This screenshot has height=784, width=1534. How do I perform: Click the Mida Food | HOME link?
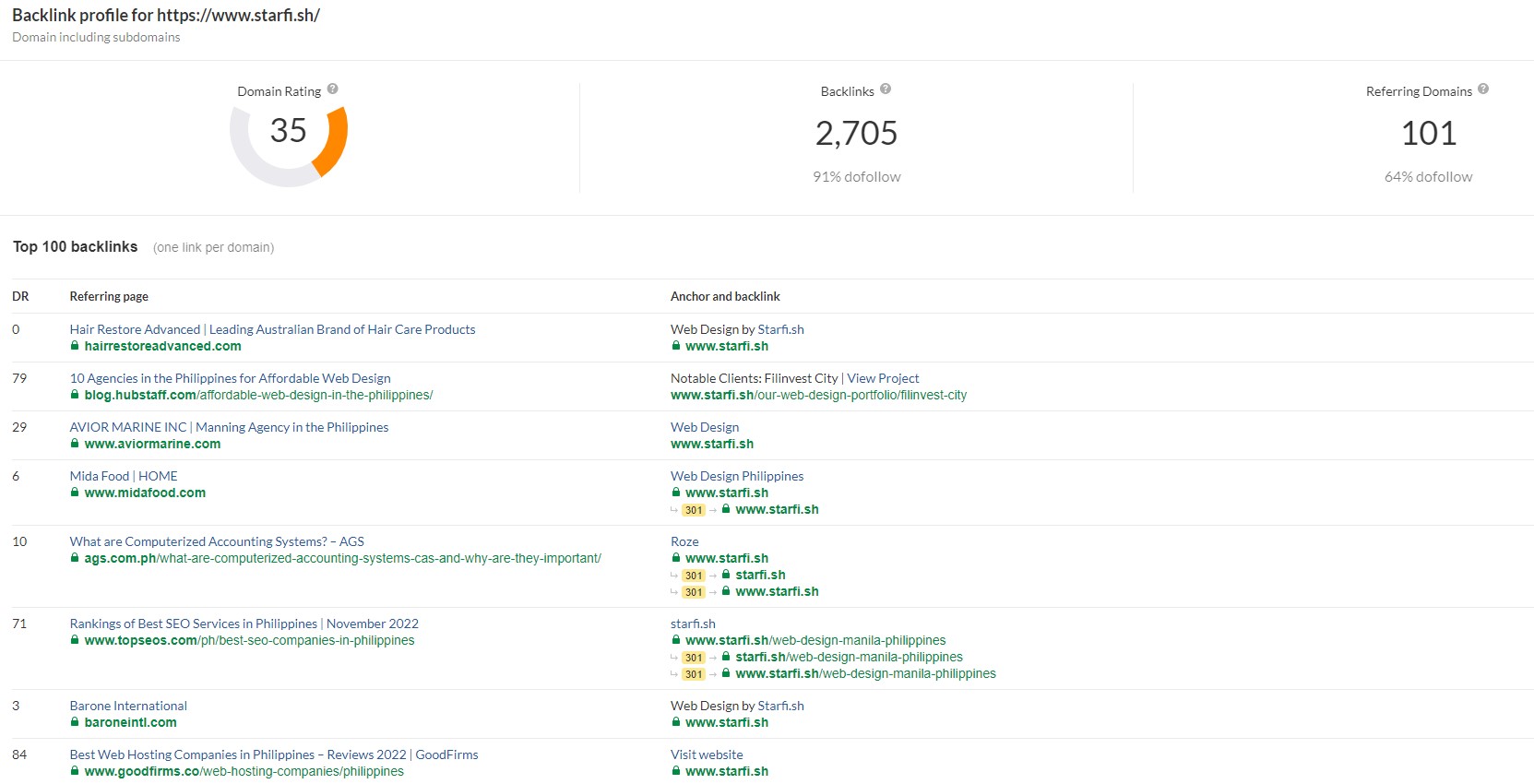124,476
